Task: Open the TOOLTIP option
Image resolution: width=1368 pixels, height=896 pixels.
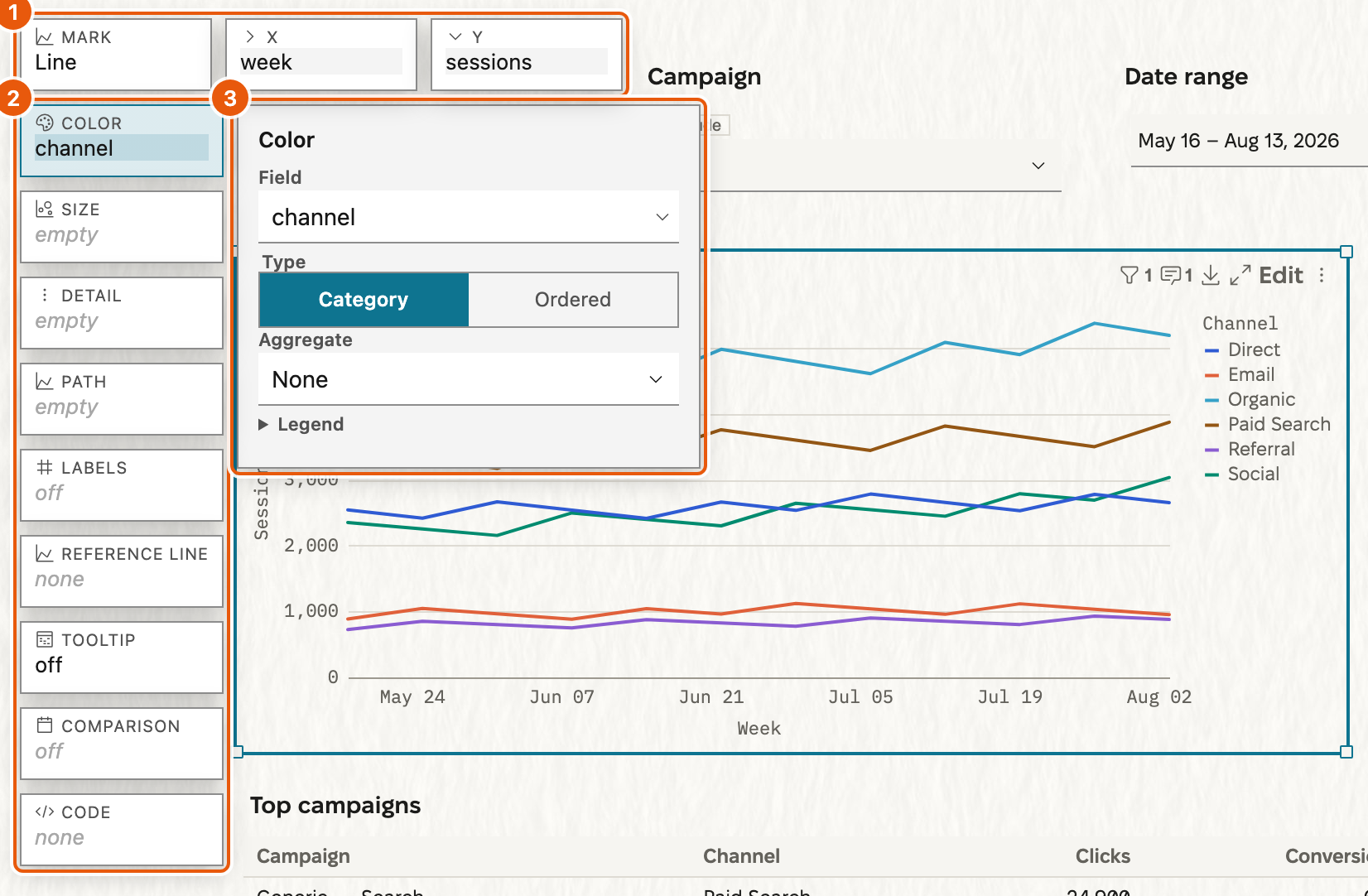Action: 122,658
